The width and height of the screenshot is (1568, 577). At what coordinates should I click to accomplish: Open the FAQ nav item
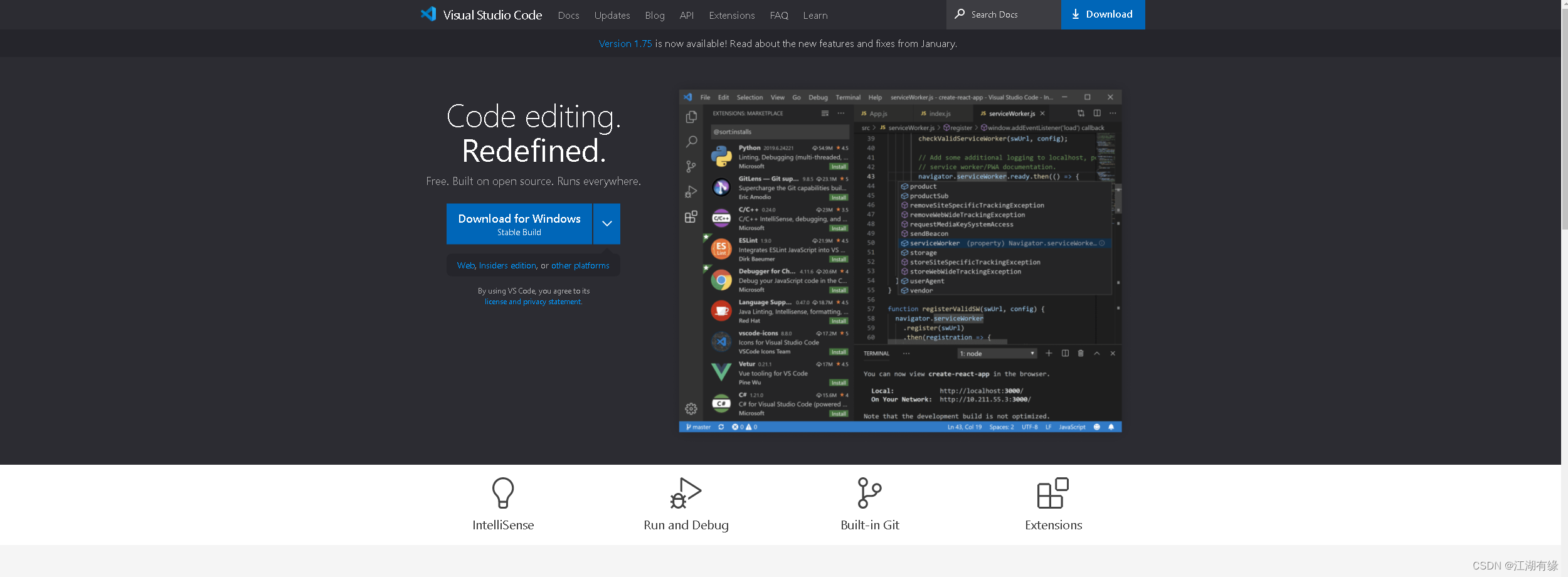coord(779,15)
